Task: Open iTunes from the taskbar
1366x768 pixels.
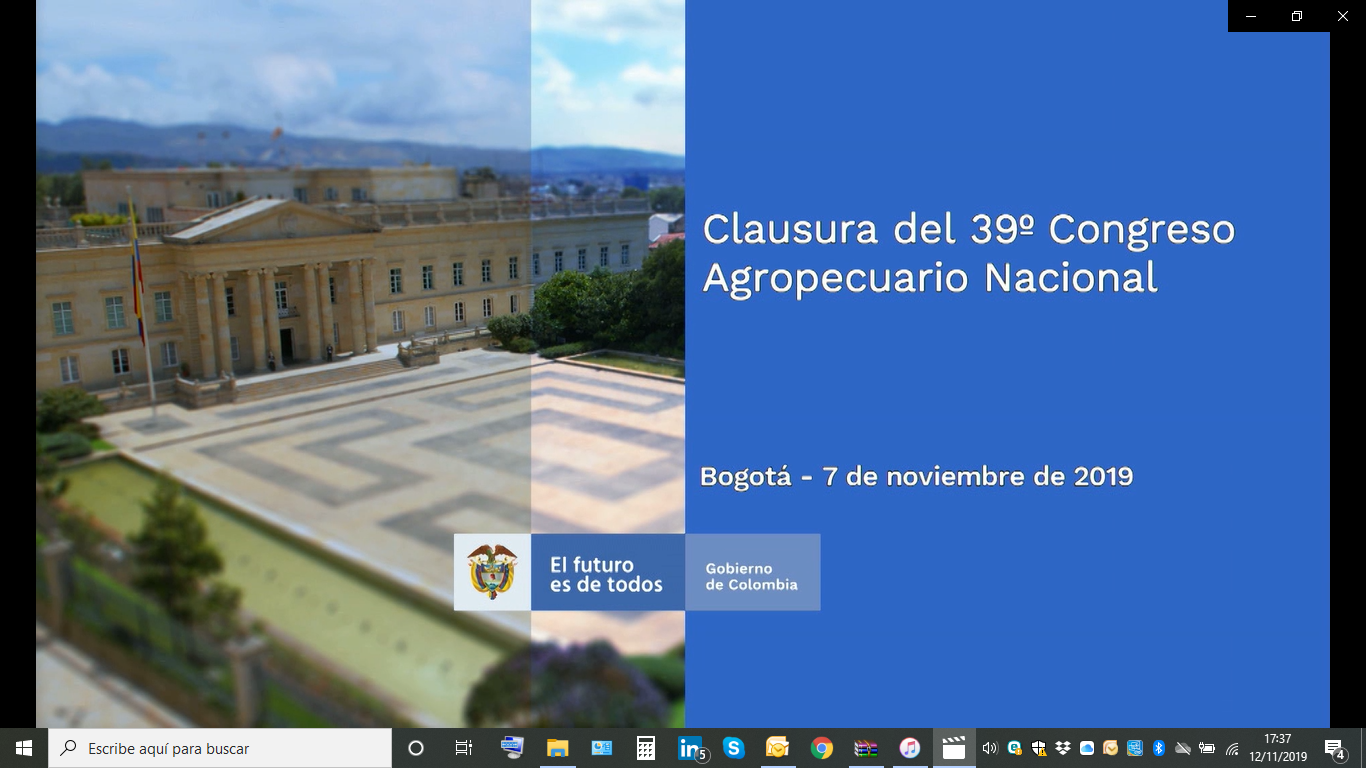Action: point(910,748)
